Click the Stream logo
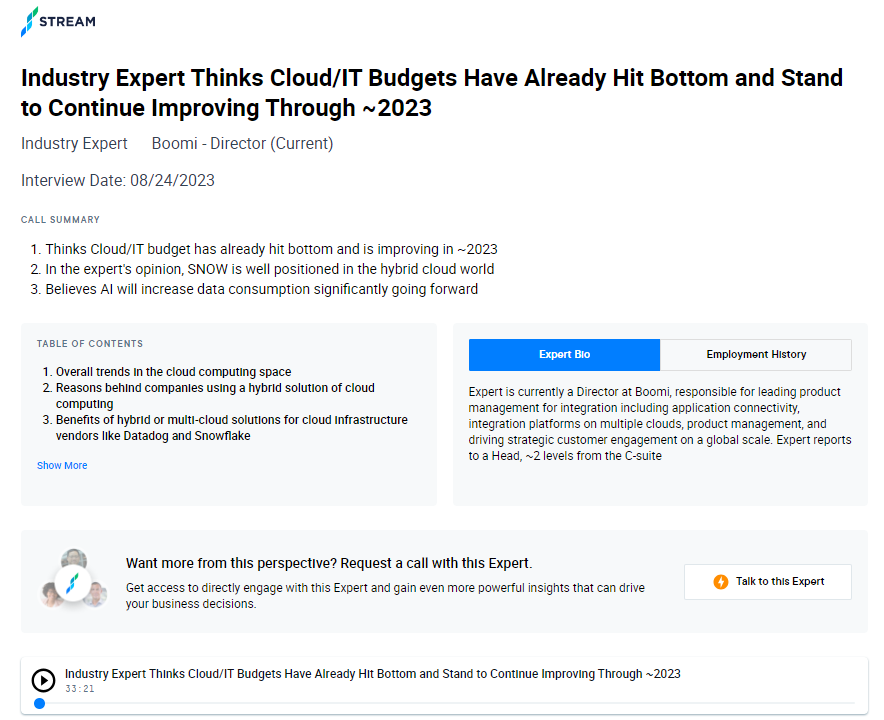The image size is (884, 720). click(x=57, y=21)
